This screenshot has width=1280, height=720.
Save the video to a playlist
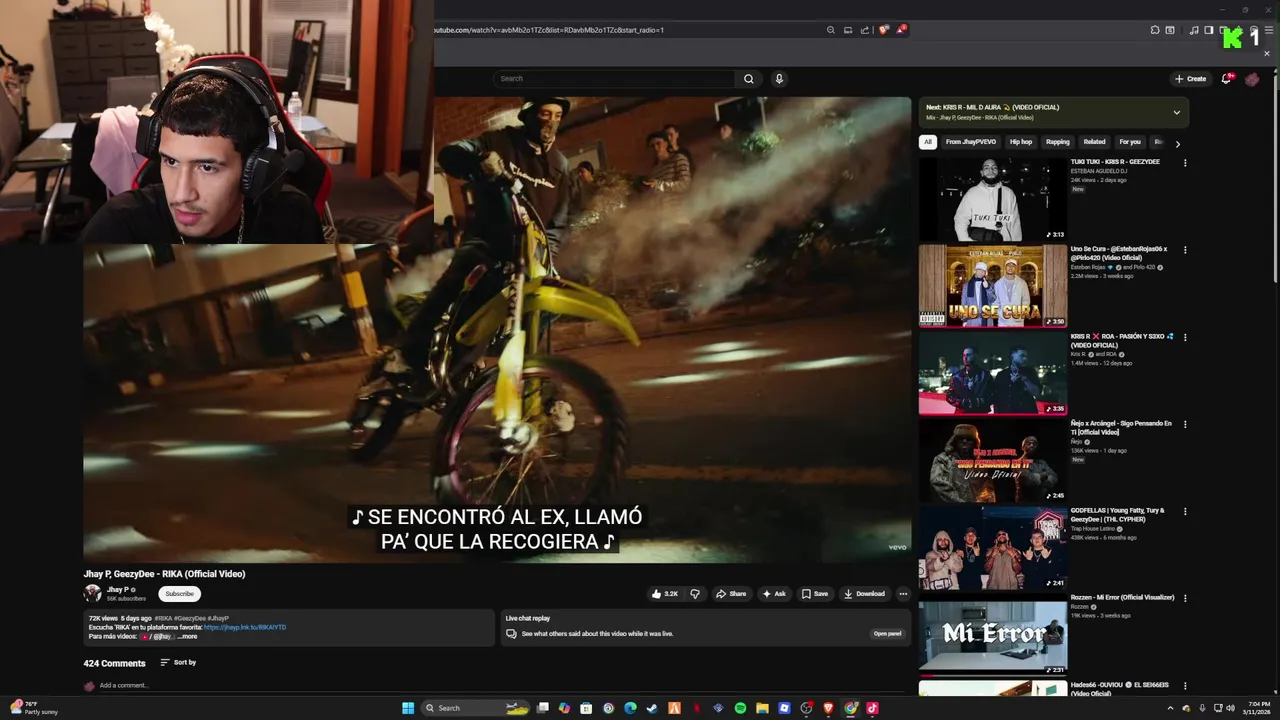click(814, 593)
